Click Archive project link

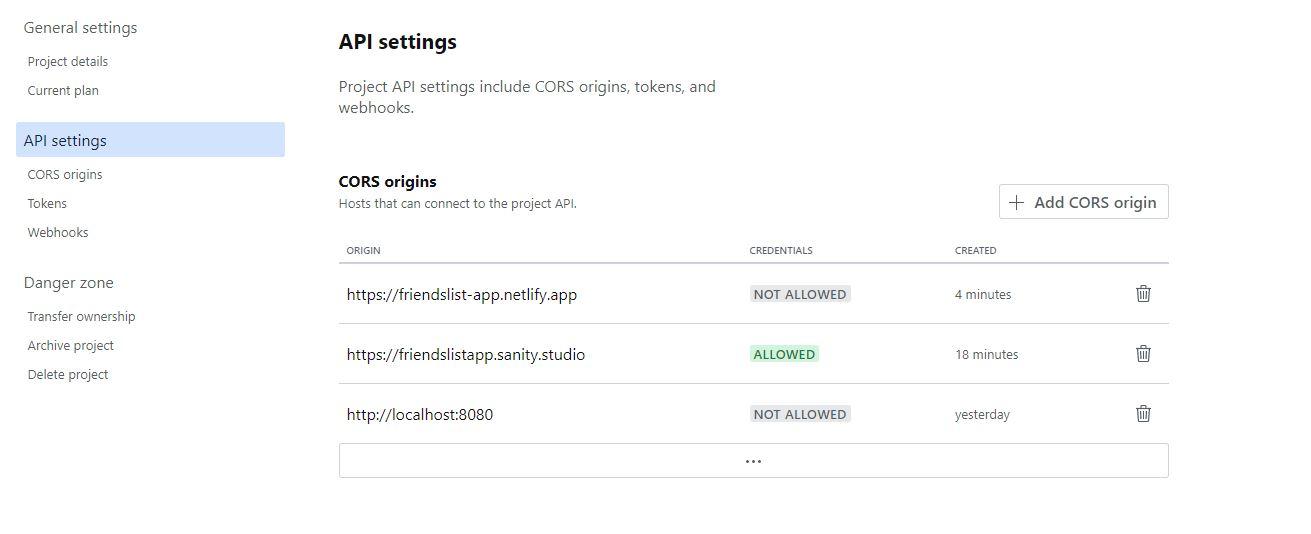click(x=71, y=346)
